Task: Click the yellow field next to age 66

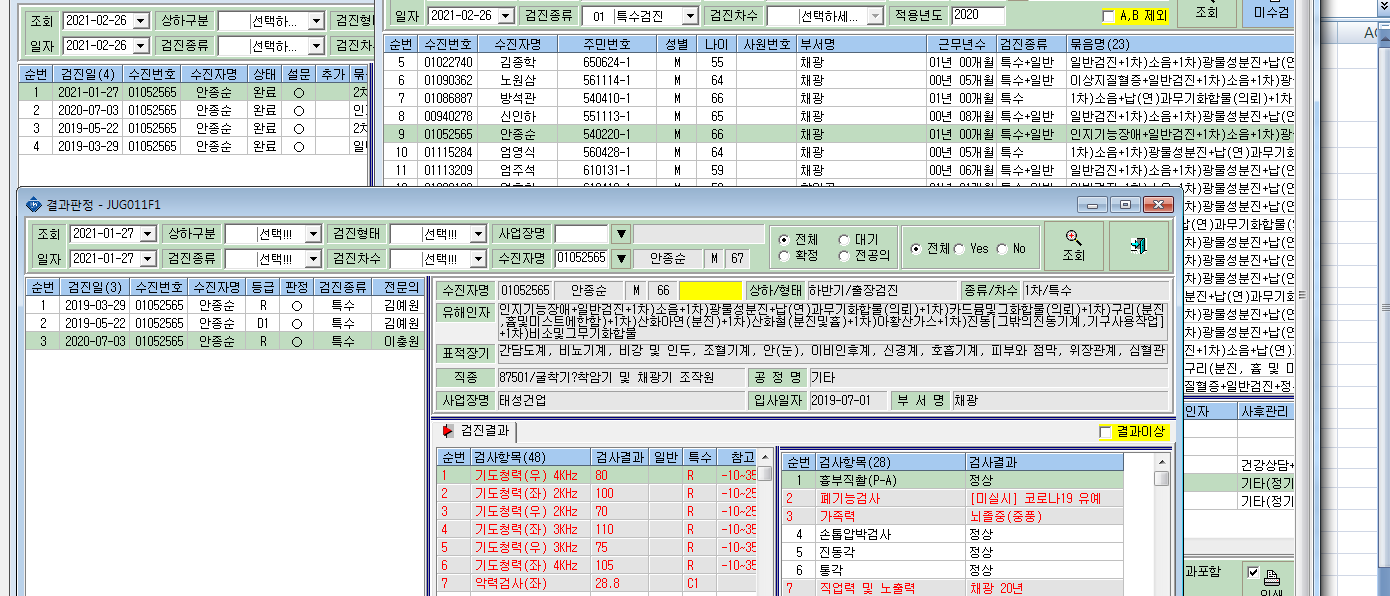Action: point(710,290)
